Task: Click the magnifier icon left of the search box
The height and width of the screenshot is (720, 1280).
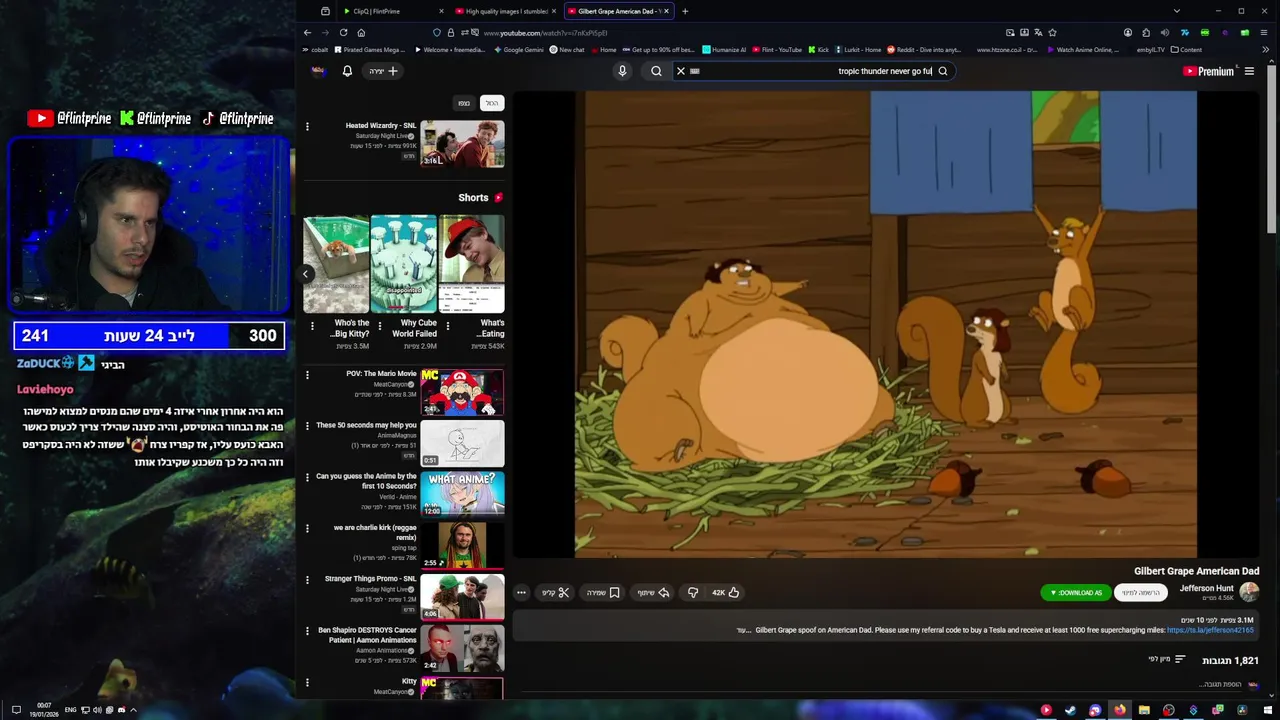Action: (x=656, y=71)
